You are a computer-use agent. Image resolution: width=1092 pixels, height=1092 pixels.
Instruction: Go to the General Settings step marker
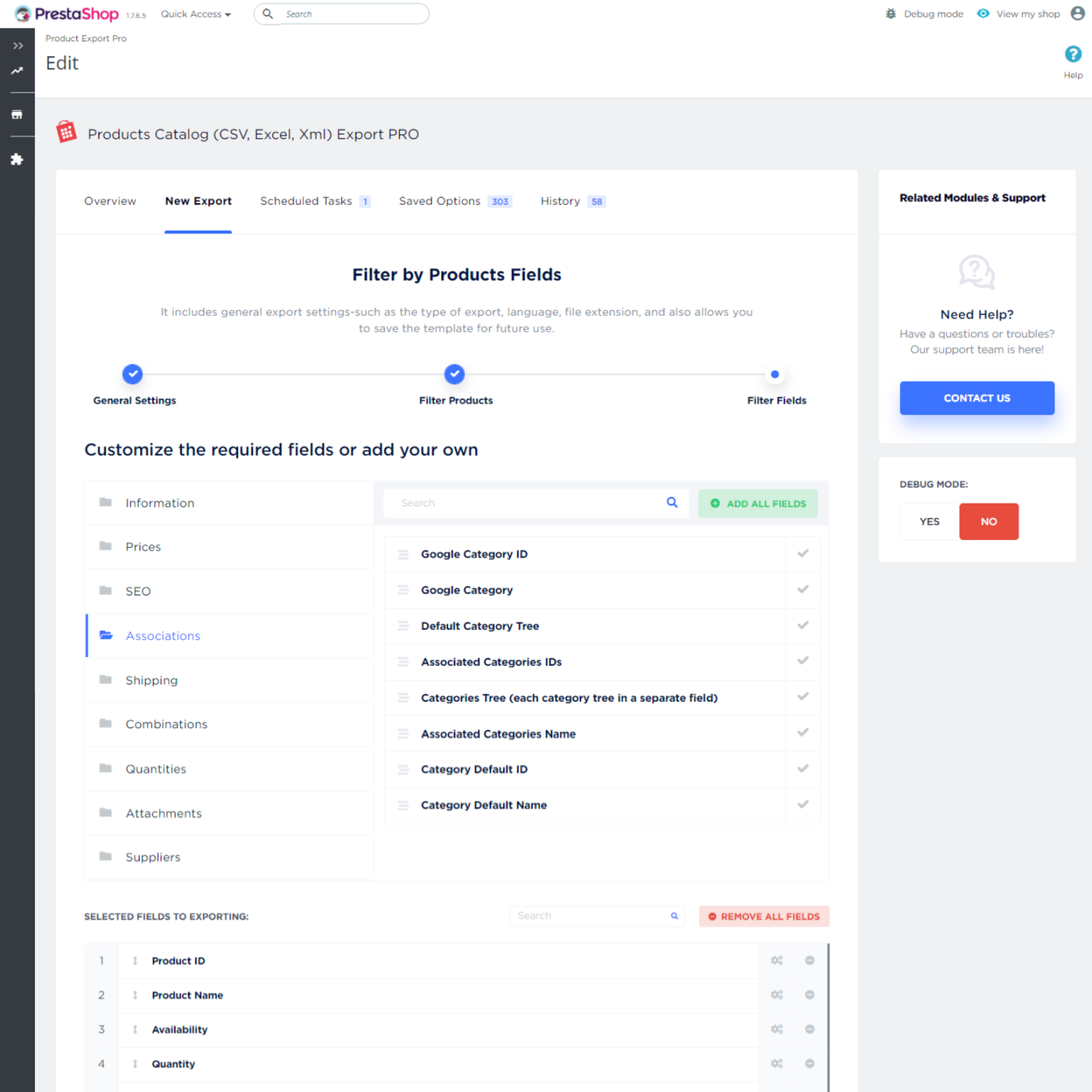click(132, 374)
